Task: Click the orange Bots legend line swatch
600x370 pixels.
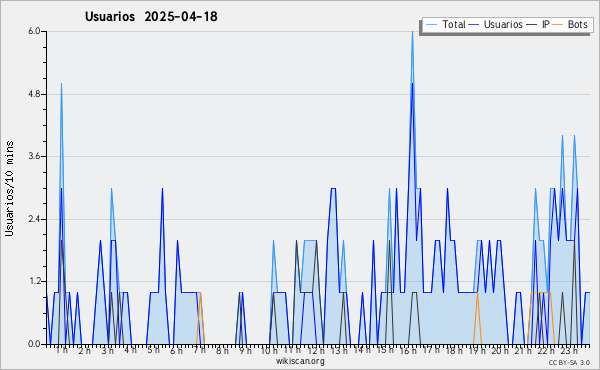Action: [558, 24]
